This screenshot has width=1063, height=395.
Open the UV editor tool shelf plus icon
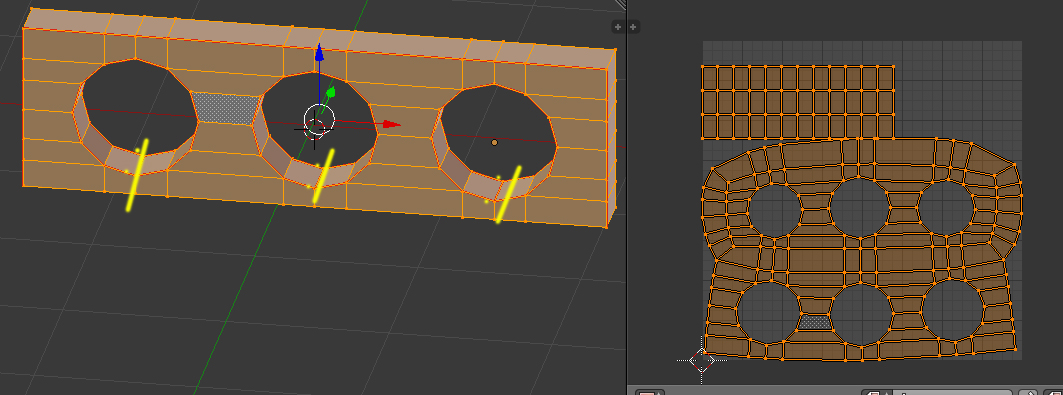pos(633,27)
